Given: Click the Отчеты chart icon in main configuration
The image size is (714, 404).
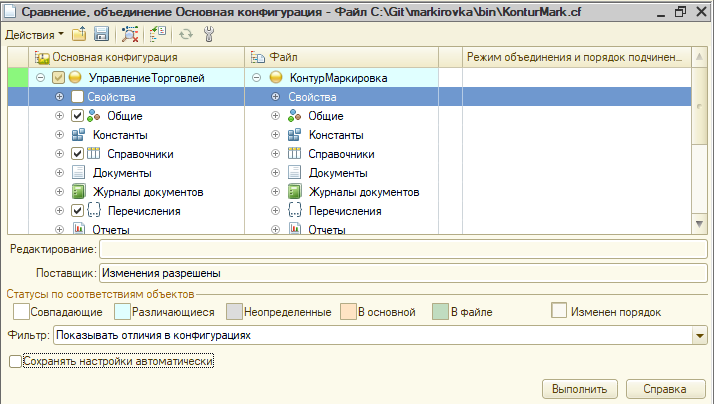Looking at the screenshot, I should pyautogui.click(x=79, y=228).
